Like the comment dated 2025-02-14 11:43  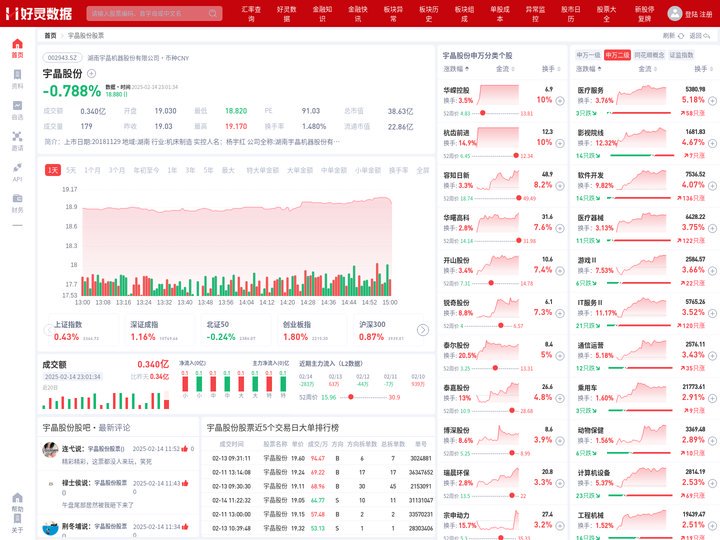[x=185, y=483]
